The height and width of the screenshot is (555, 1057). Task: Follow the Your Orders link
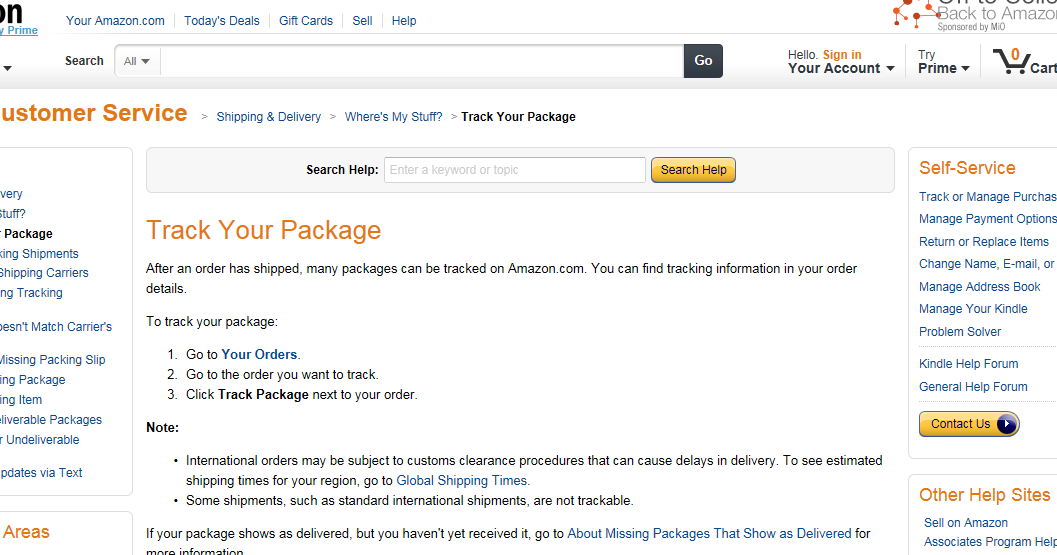tap(259, 355)
